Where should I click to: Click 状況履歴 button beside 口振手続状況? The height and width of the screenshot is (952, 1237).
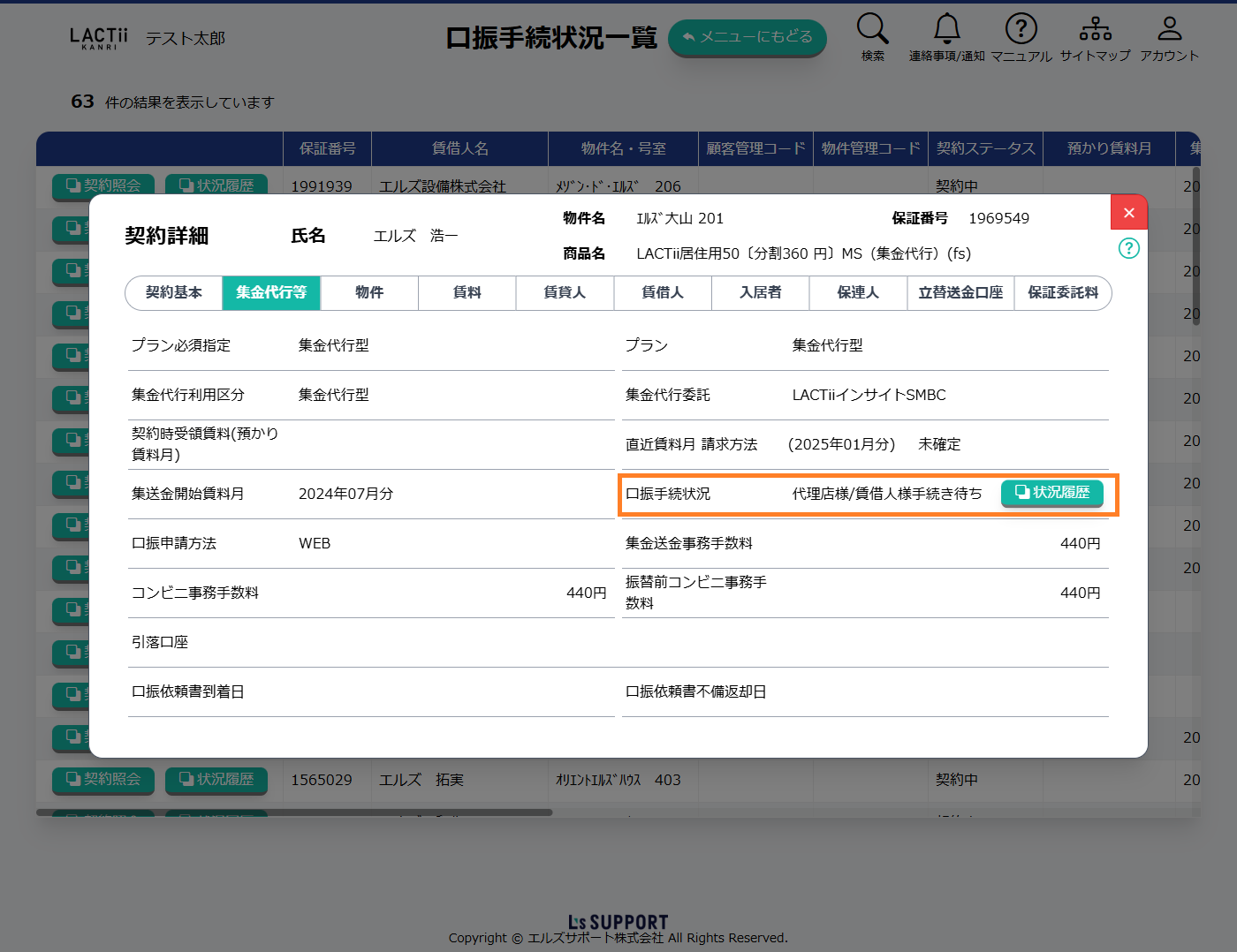1051,493
